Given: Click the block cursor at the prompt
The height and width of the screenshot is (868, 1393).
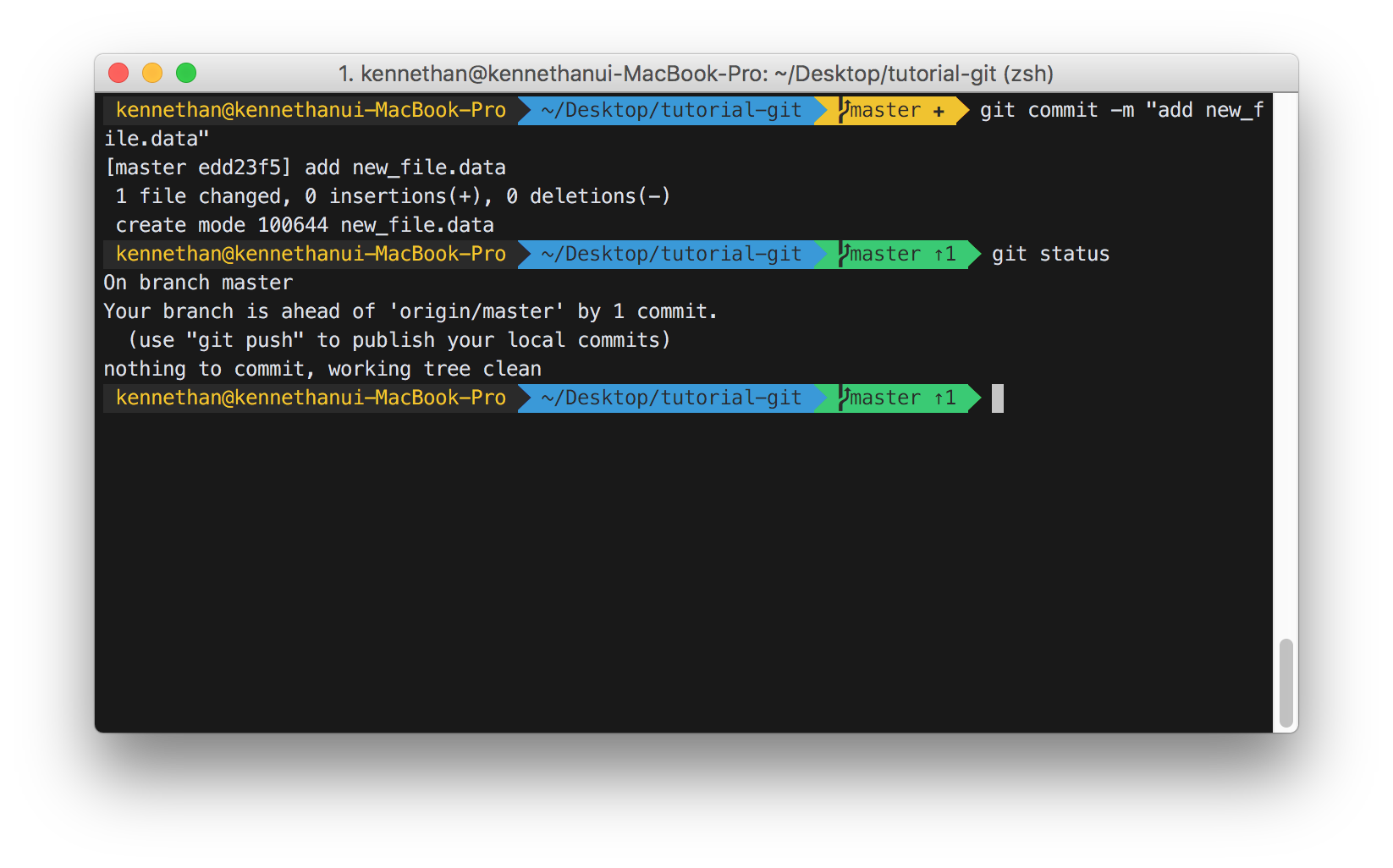Looking at the screenshot, I should click(x=998, y=398).
